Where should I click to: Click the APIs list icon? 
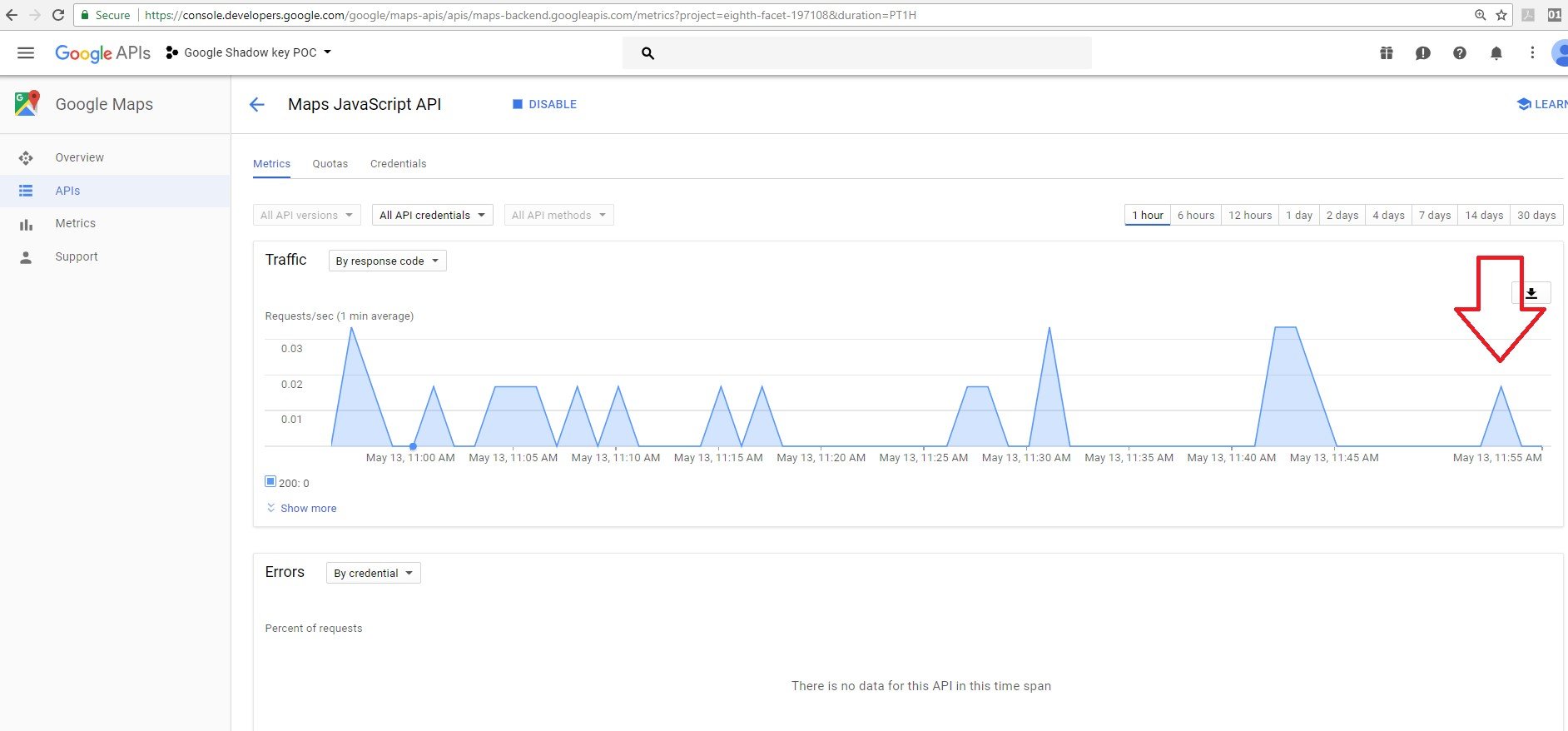[x=26, y=191]
